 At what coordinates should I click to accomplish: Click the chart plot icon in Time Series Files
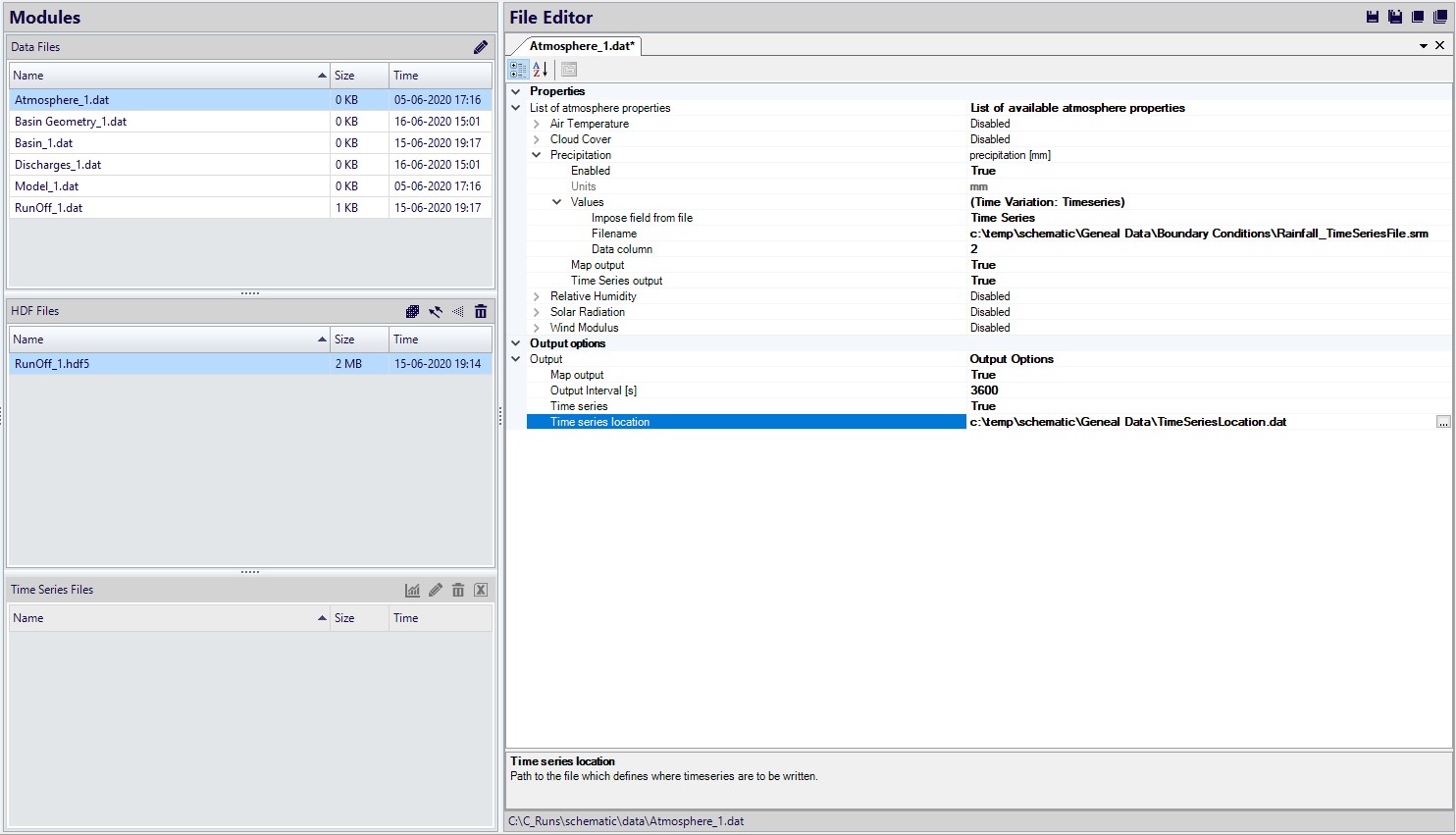(x=412, y=590)
